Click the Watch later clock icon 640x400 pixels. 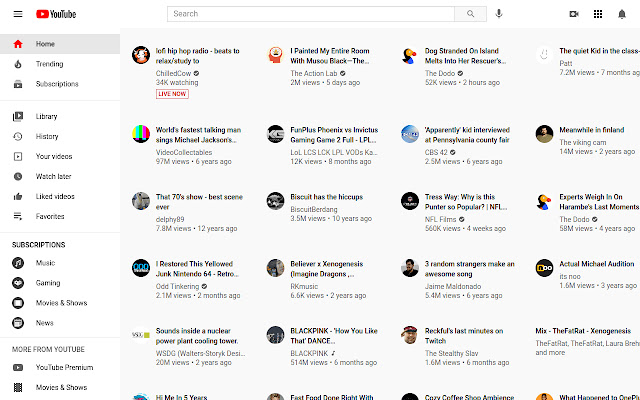pyautogui.click(x=18, y=176)
